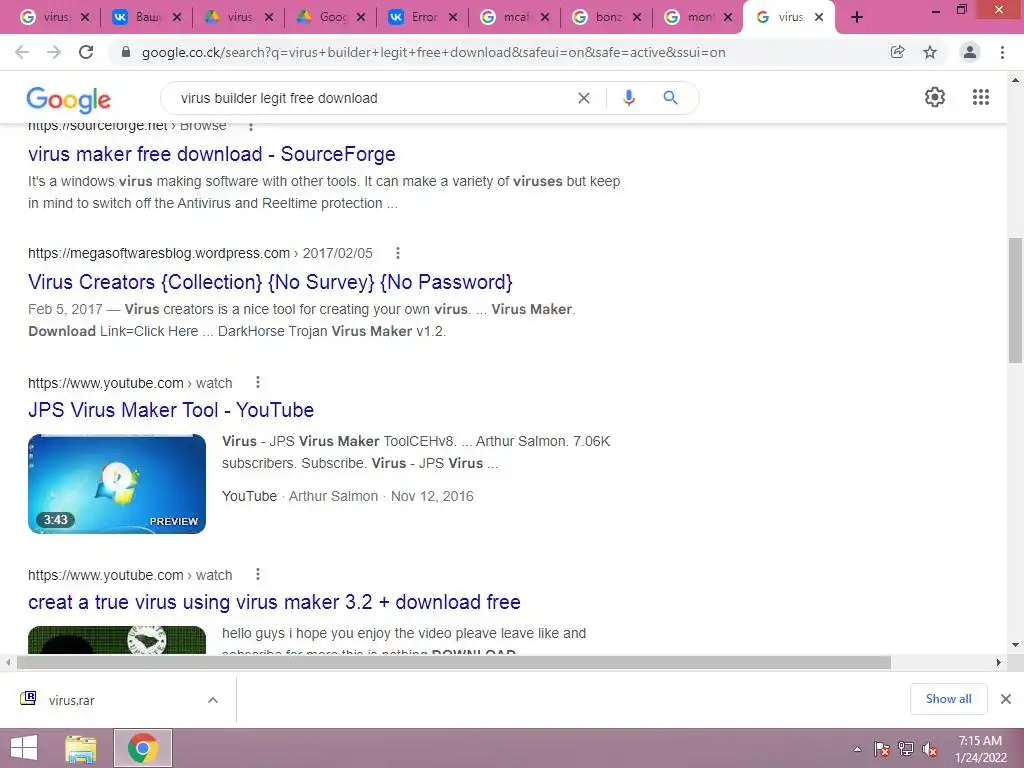Open the Google apps grid

pos(981,97)
